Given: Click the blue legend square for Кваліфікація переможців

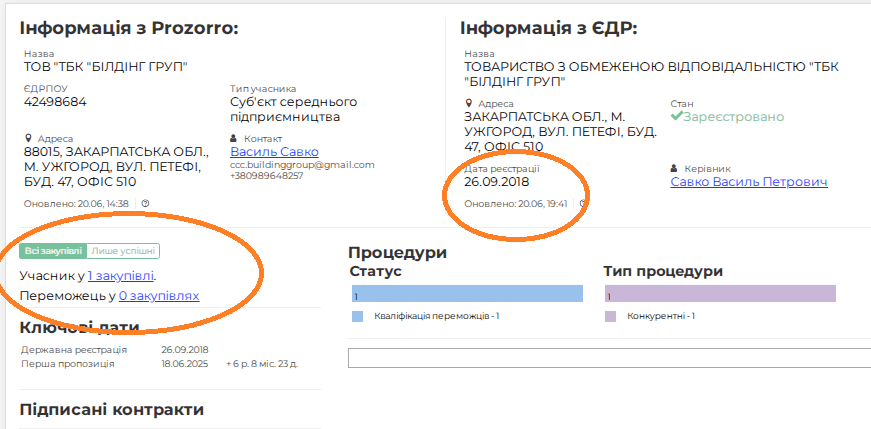Looking at the screenshot, I should point(358,316).
